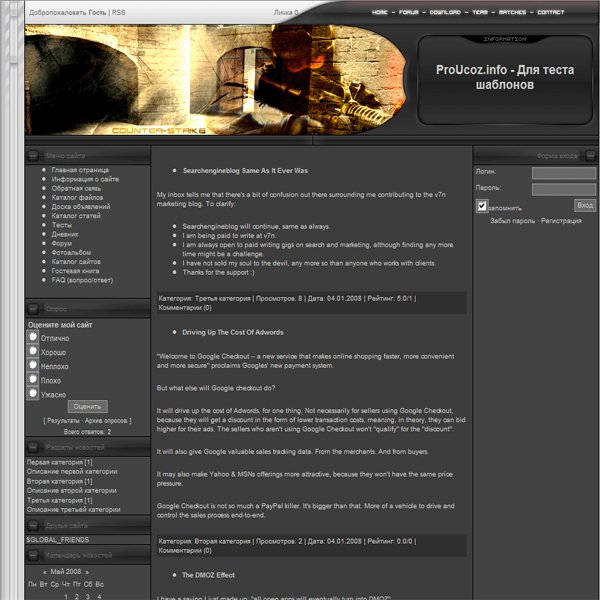
Task: Collapse the Календарь новостей block icon
Action: [x=33, y=555]
